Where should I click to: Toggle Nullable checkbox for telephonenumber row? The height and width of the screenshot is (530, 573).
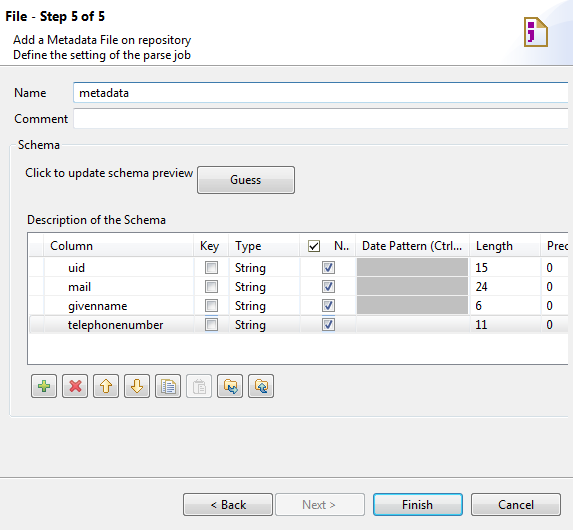[328, 325]
